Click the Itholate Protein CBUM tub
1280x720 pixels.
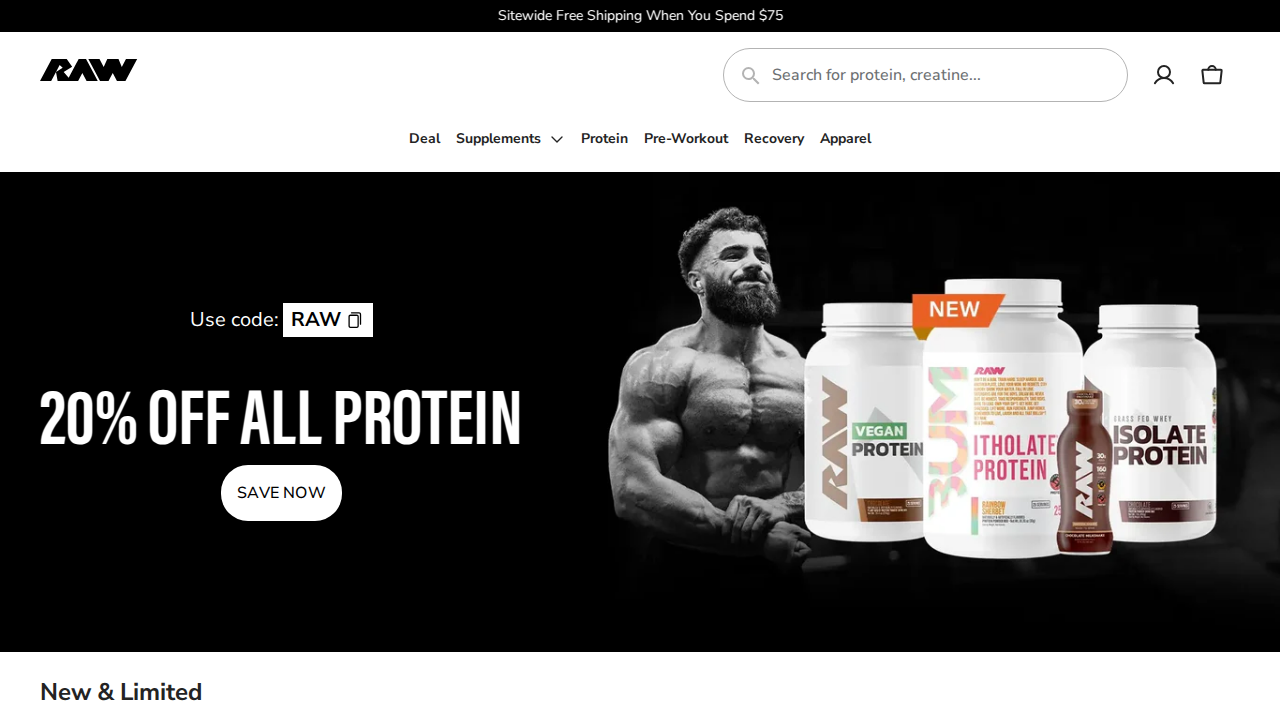1000,420
